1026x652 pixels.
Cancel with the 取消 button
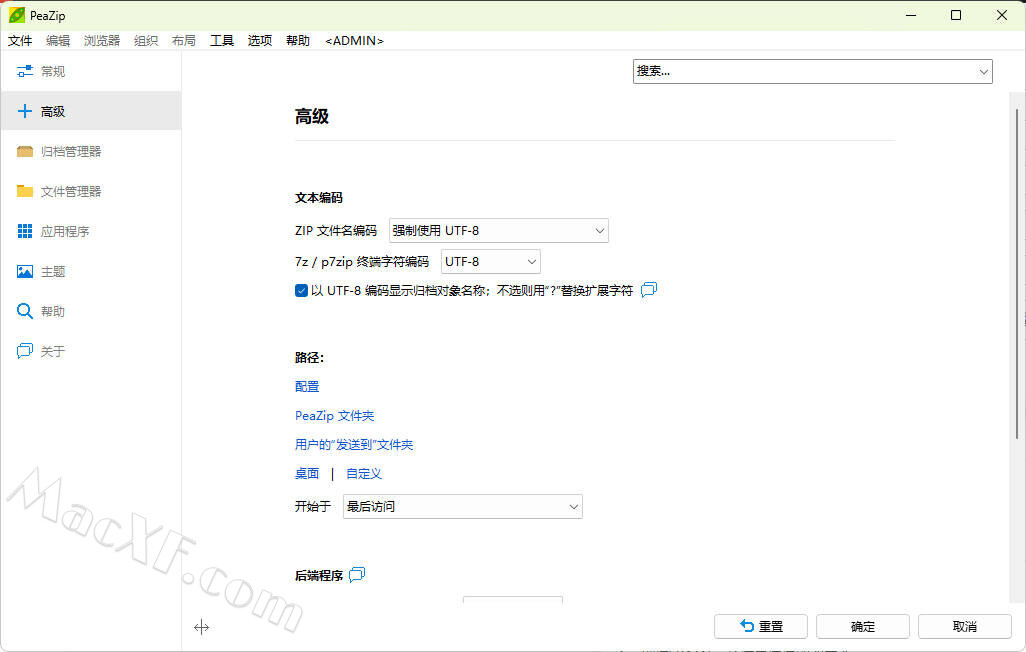(x=964, y=626)
